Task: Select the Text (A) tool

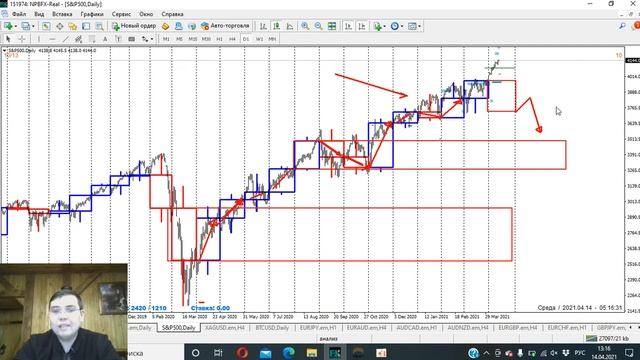Action: 105,39
